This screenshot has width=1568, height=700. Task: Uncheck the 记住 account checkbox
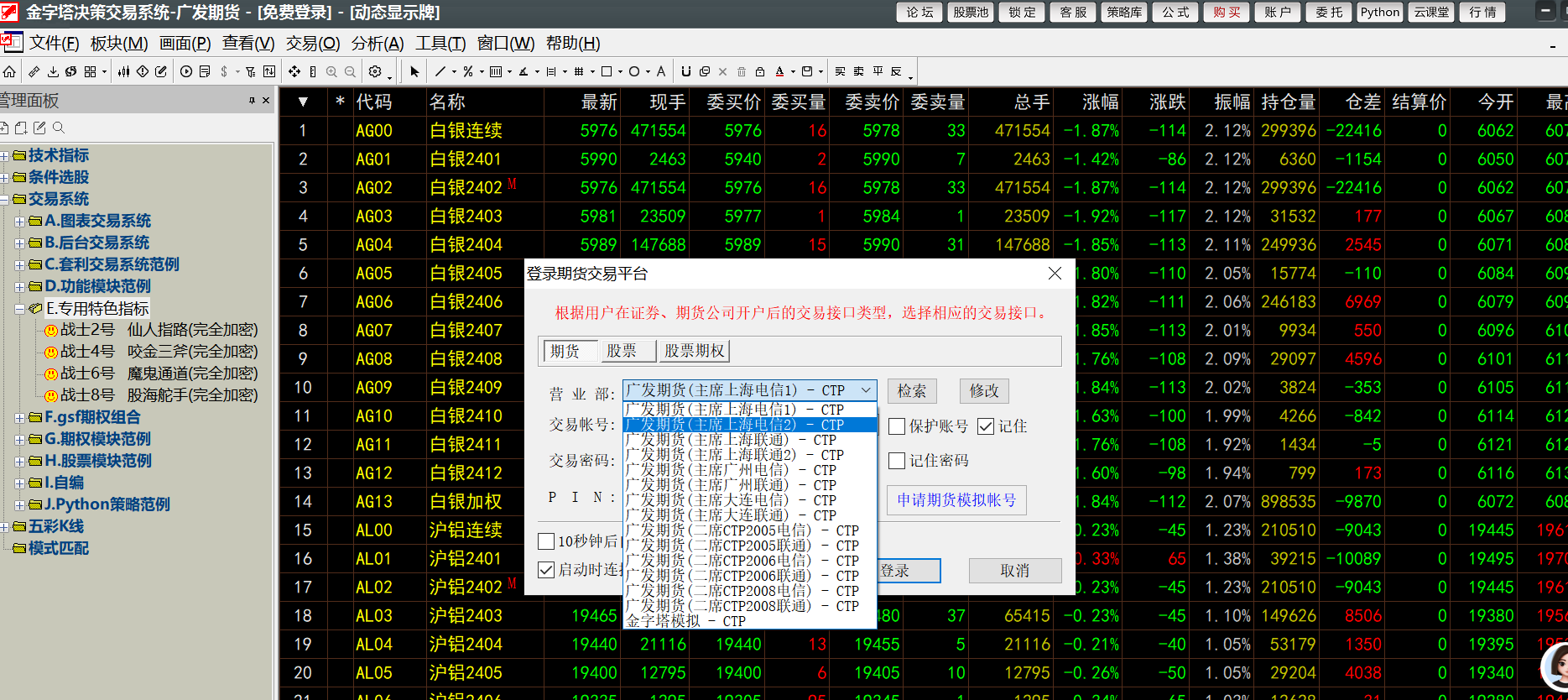[x=986, y=426]
